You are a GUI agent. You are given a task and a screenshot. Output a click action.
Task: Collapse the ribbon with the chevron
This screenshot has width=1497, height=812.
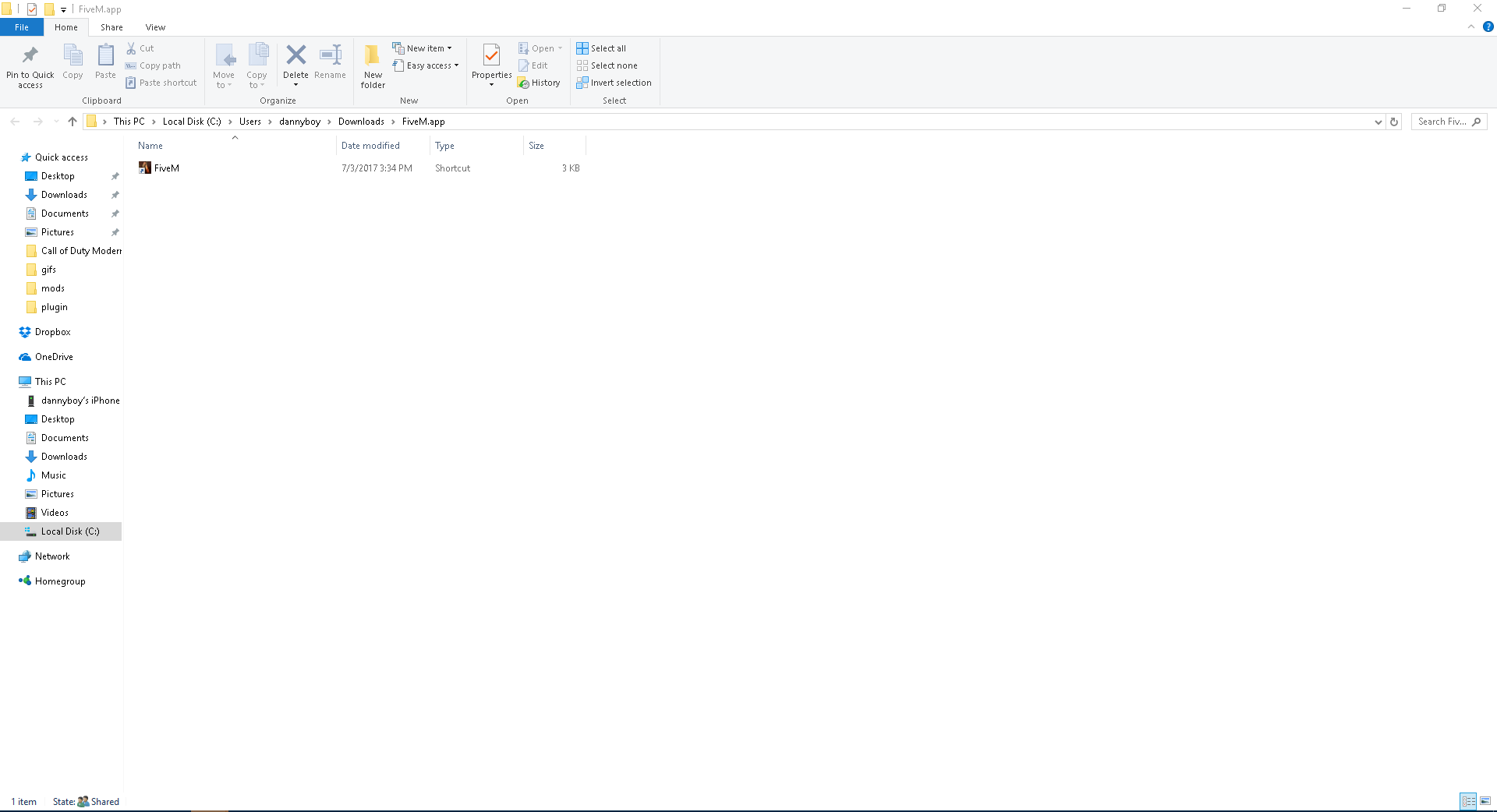tap(1471, 26)
